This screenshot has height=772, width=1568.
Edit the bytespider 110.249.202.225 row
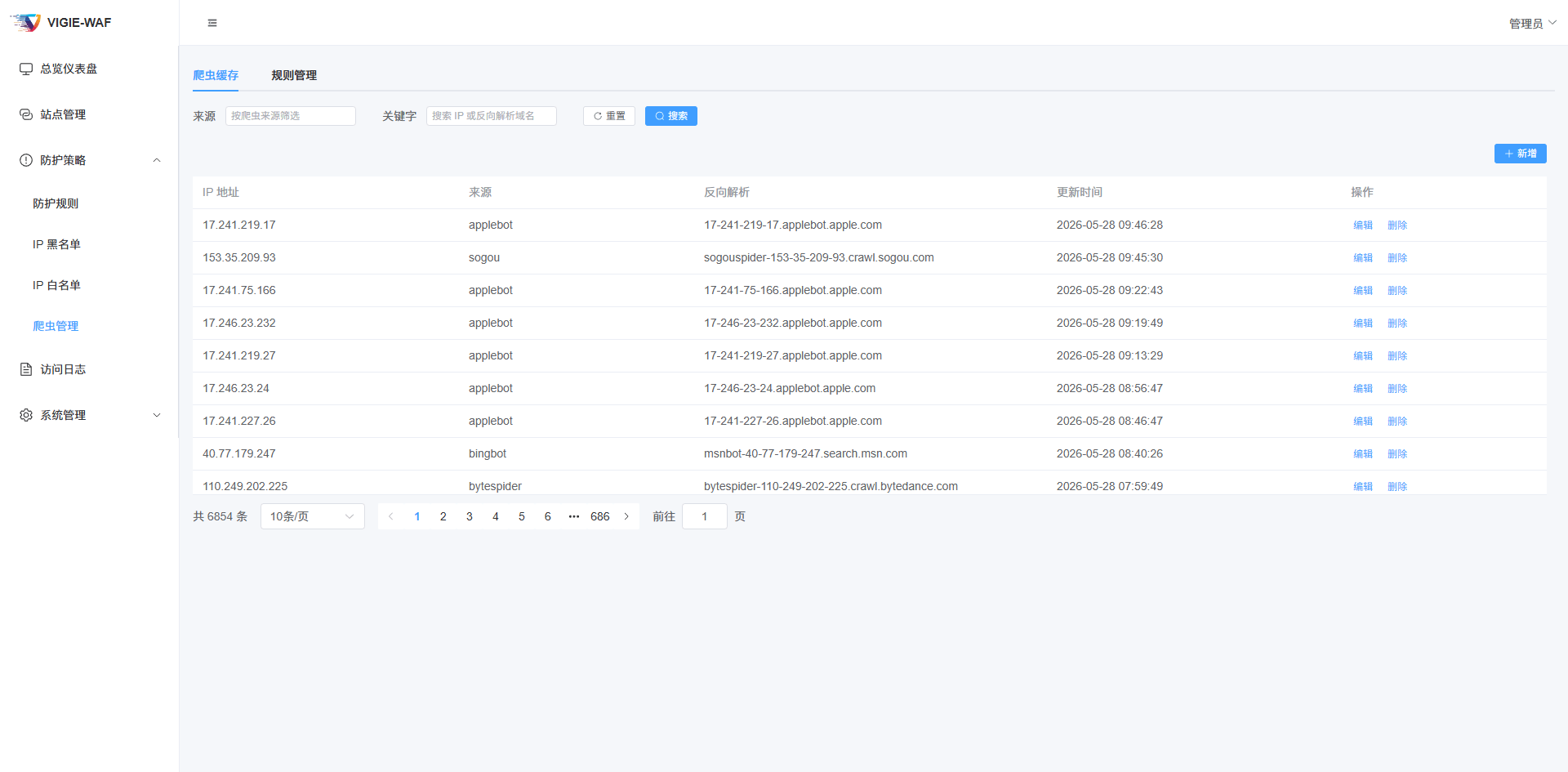click(1363, 486)
